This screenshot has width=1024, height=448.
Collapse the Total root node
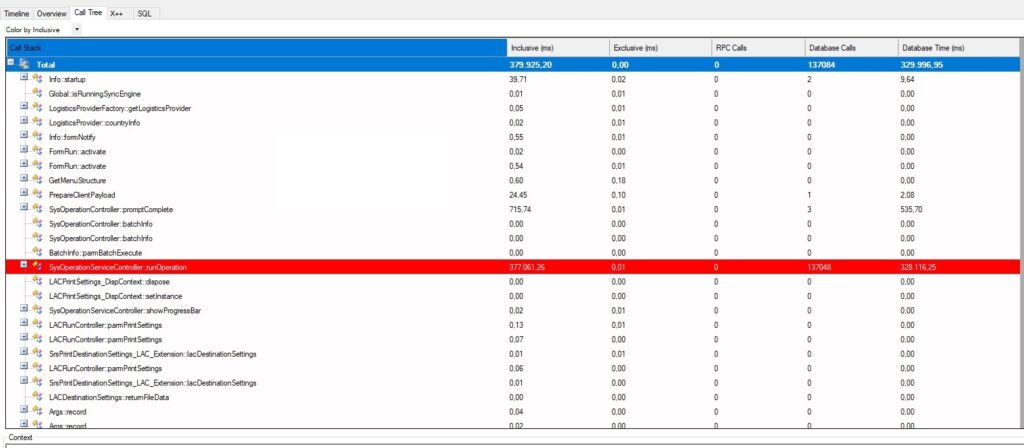tap(10, 64)
